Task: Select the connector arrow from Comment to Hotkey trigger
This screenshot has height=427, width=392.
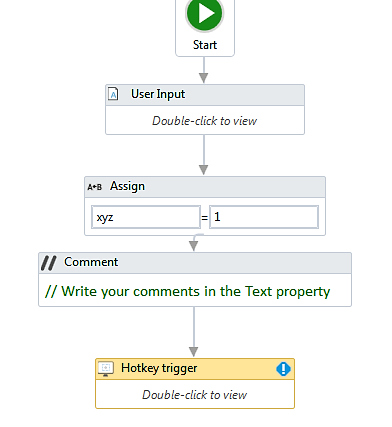Action: (194, 332)
